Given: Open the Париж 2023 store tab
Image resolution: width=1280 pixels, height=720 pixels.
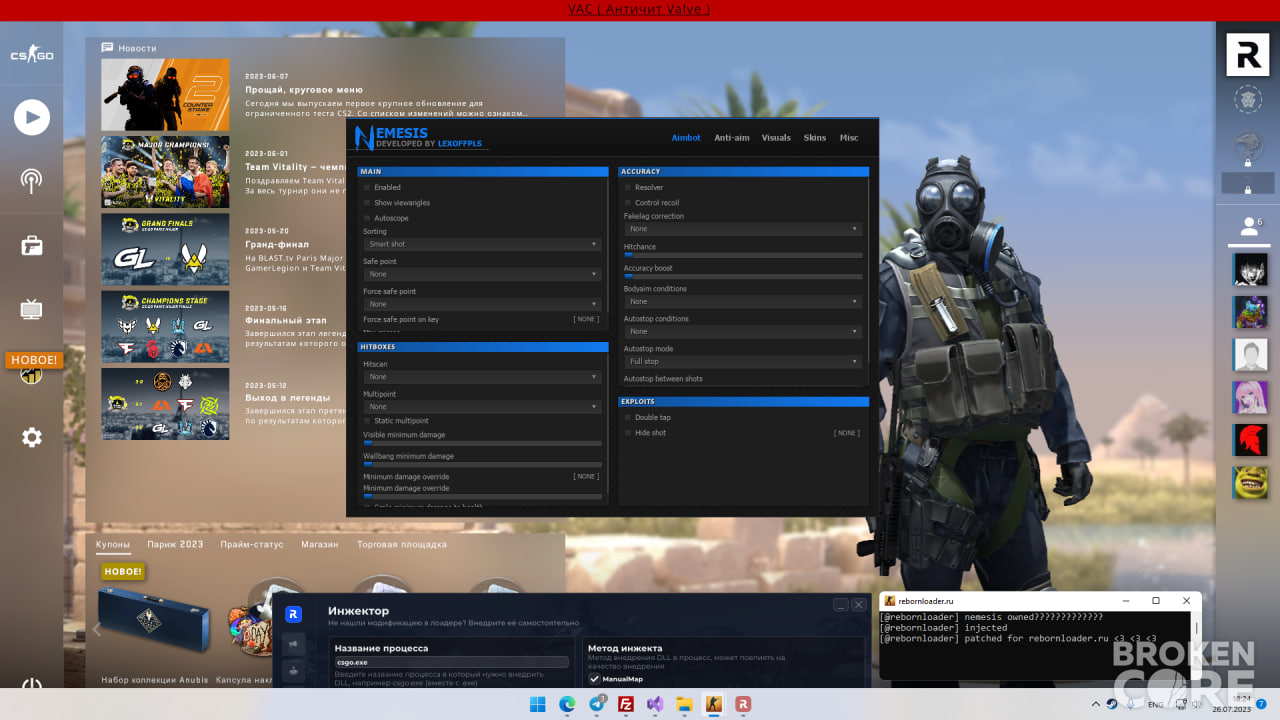Looking at the screenshot, I should click(x=175, y=545).
